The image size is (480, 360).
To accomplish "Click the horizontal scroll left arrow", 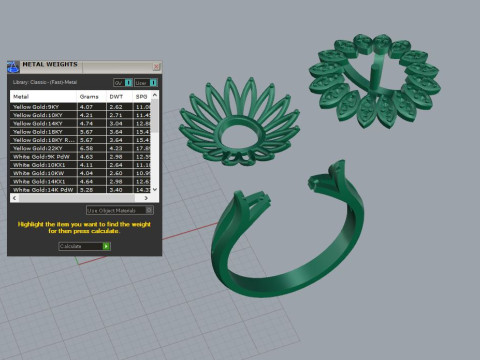I will coord(14,198).
